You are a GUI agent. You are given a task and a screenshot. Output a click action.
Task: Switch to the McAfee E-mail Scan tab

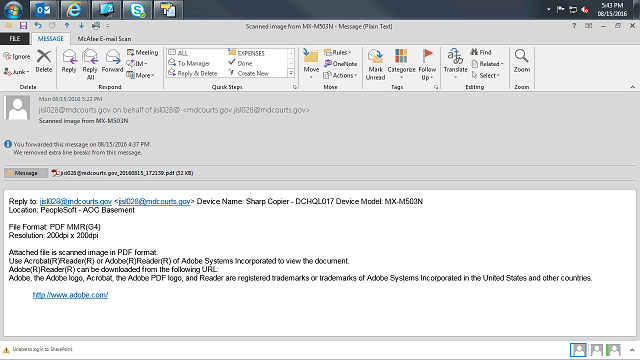[x=104, y=39]
